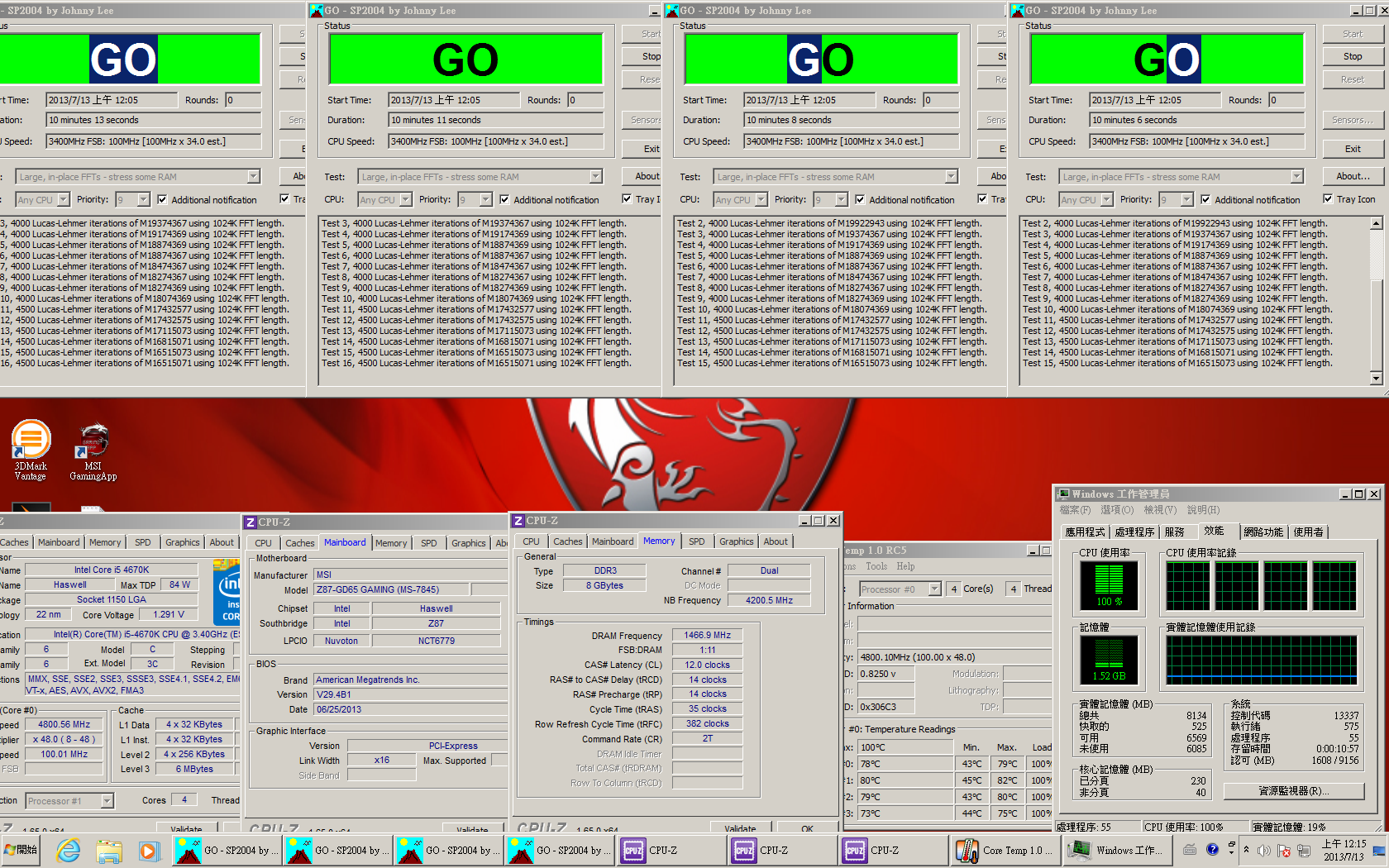Click the CPU Speed field in the SP2004 window at 11 seconds

click(495, 141)
